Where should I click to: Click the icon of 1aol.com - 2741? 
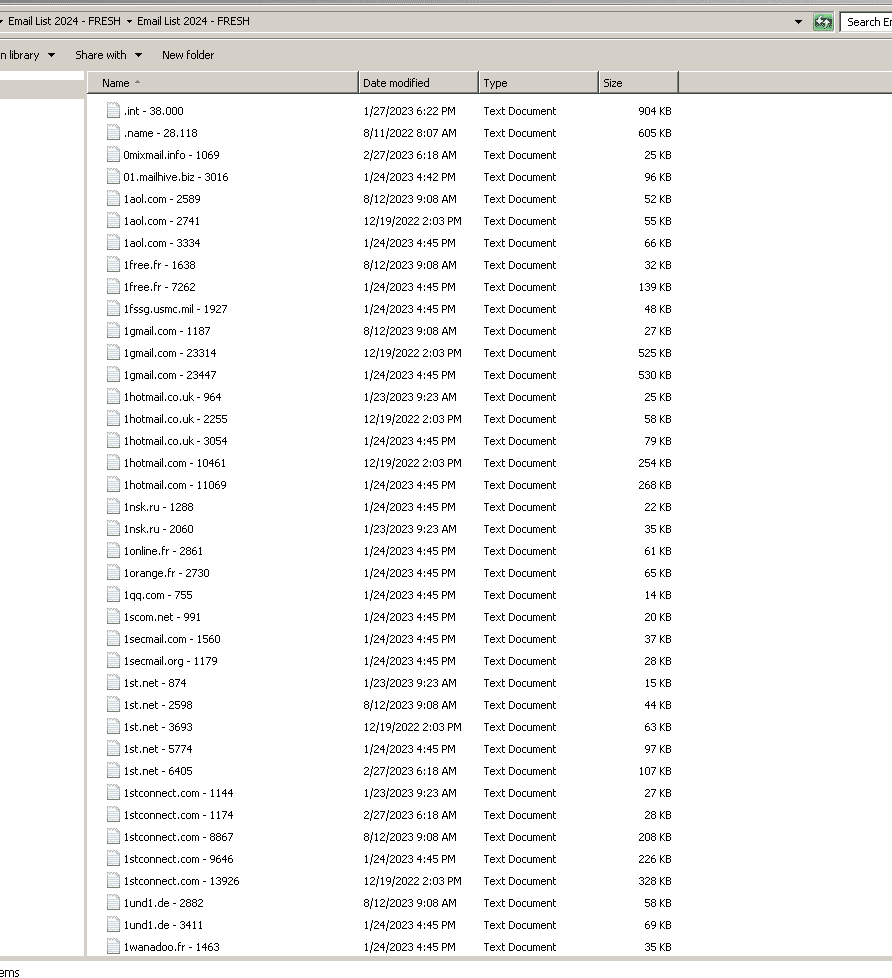coord(113,221)
